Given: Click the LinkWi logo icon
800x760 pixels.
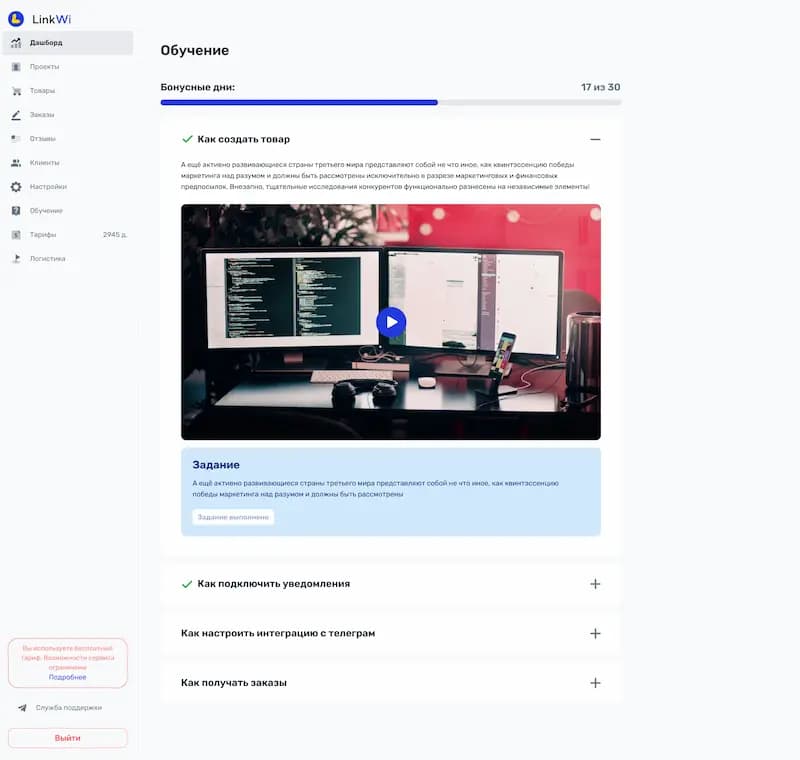Looking at the screenshot, I should pyautogui.click(x=16, y=19).
